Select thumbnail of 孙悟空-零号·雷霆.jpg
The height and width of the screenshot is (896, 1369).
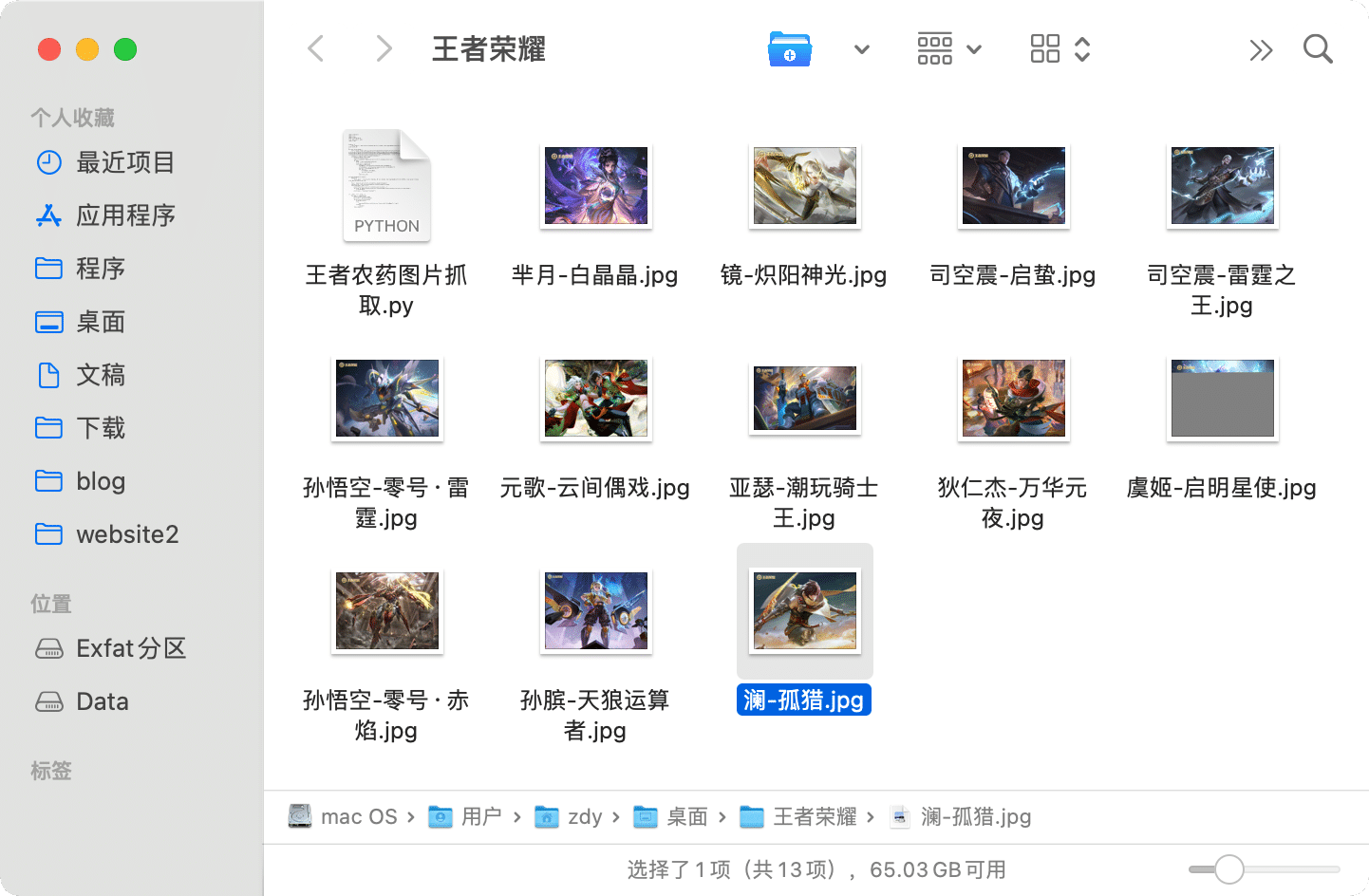click(387, 399)
